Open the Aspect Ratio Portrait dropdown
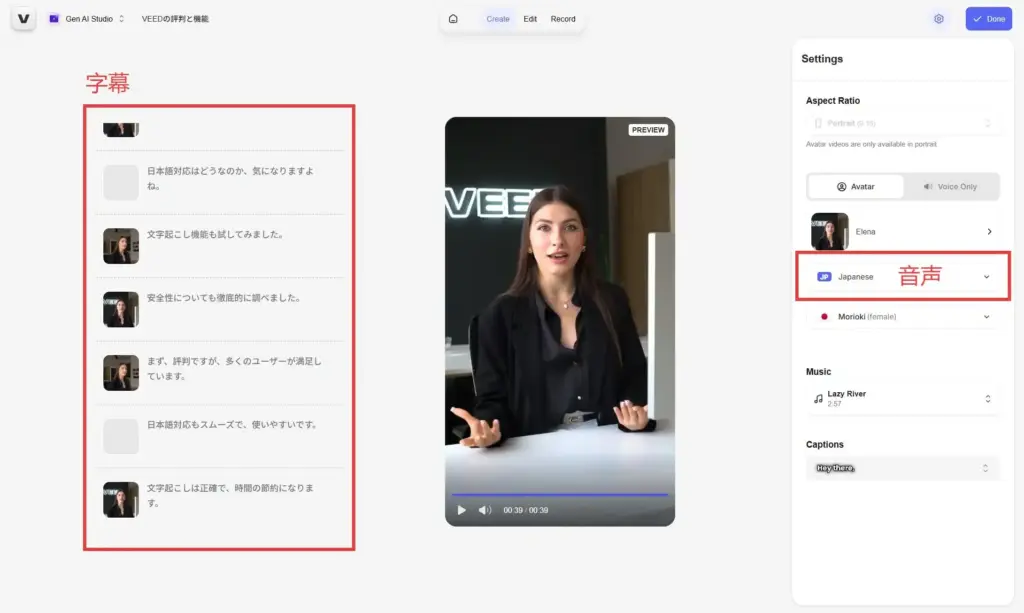 coord(903,123)
